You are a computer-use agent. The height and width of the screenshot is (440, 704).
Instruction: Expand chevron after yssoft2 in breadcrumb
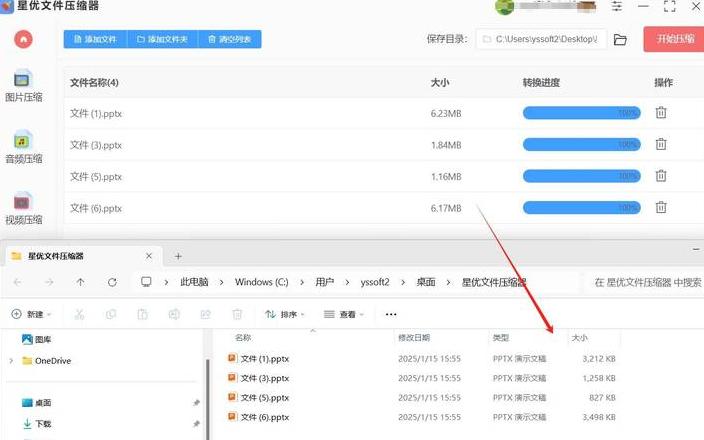(403, 282)
